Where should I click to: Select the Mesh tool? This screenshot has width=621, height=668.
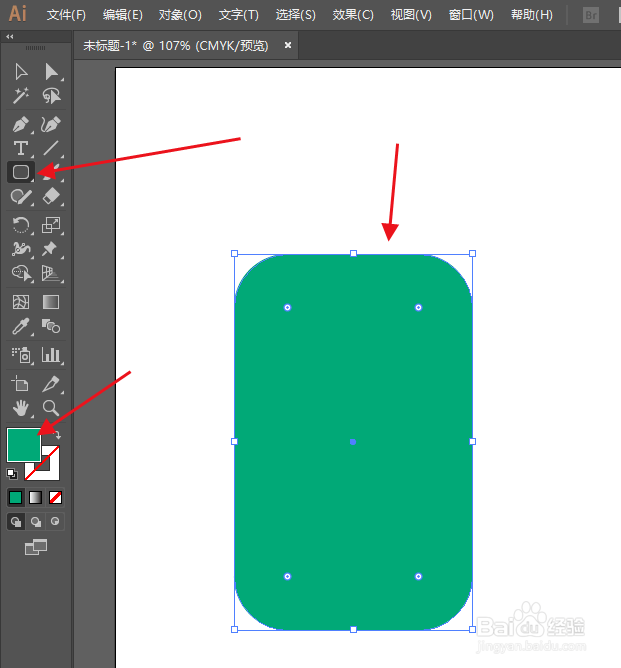[x=21, y=302]
